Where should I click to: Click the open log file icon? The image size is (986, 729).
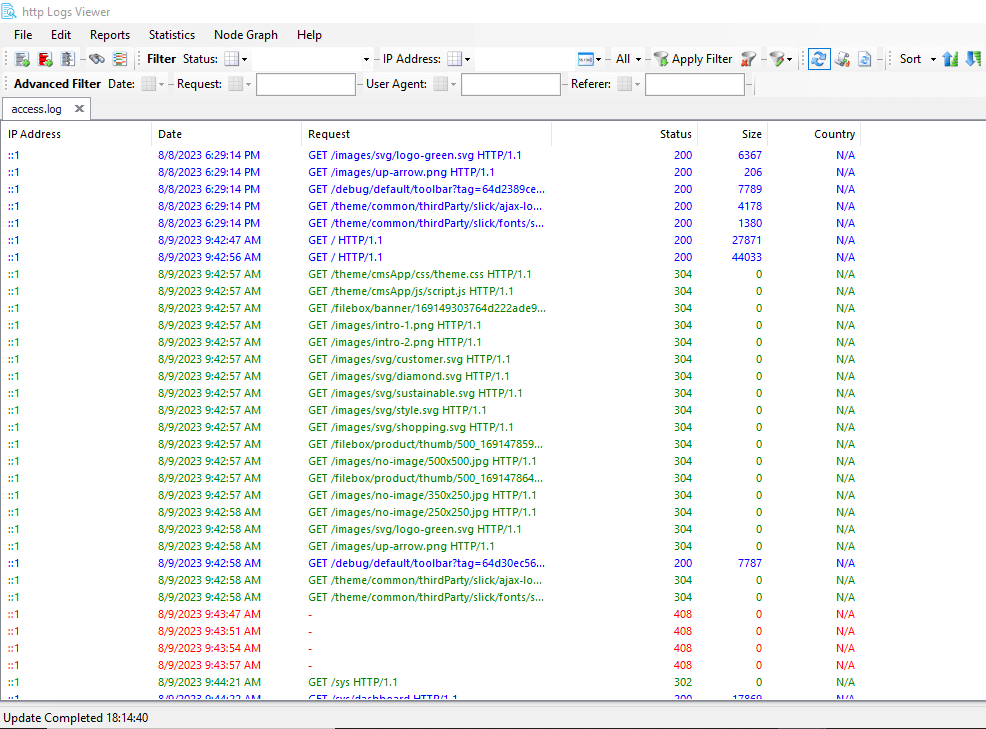[23, 59]
